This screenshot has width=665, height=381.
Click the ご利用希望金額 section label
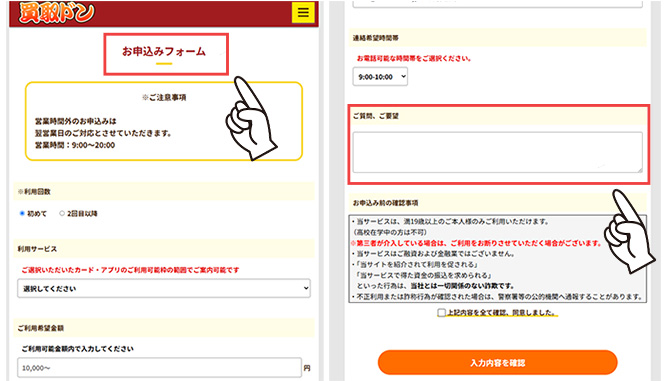[x=40, y=328]
